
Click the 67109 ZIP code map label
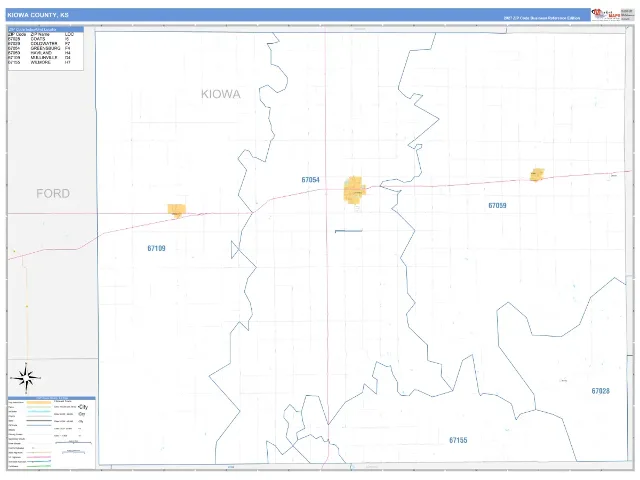pyautogui.click(x=156, y=248)
